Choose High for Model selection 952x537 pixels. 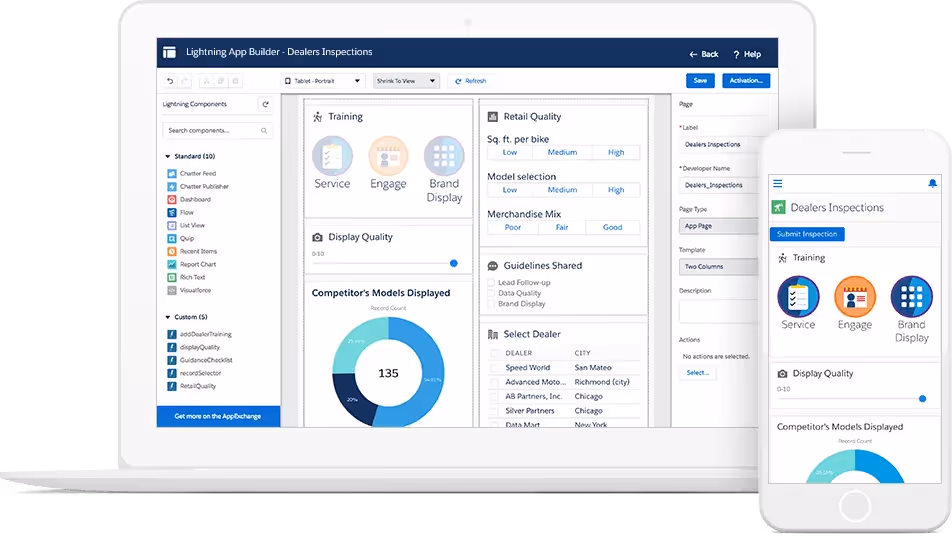[616, 190]
